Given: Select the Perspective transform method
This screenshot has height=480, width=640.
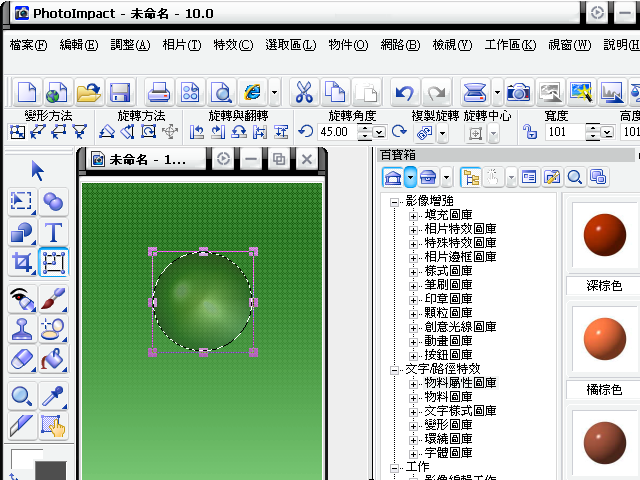Looking at the screenshot, I should click(80, 132).
